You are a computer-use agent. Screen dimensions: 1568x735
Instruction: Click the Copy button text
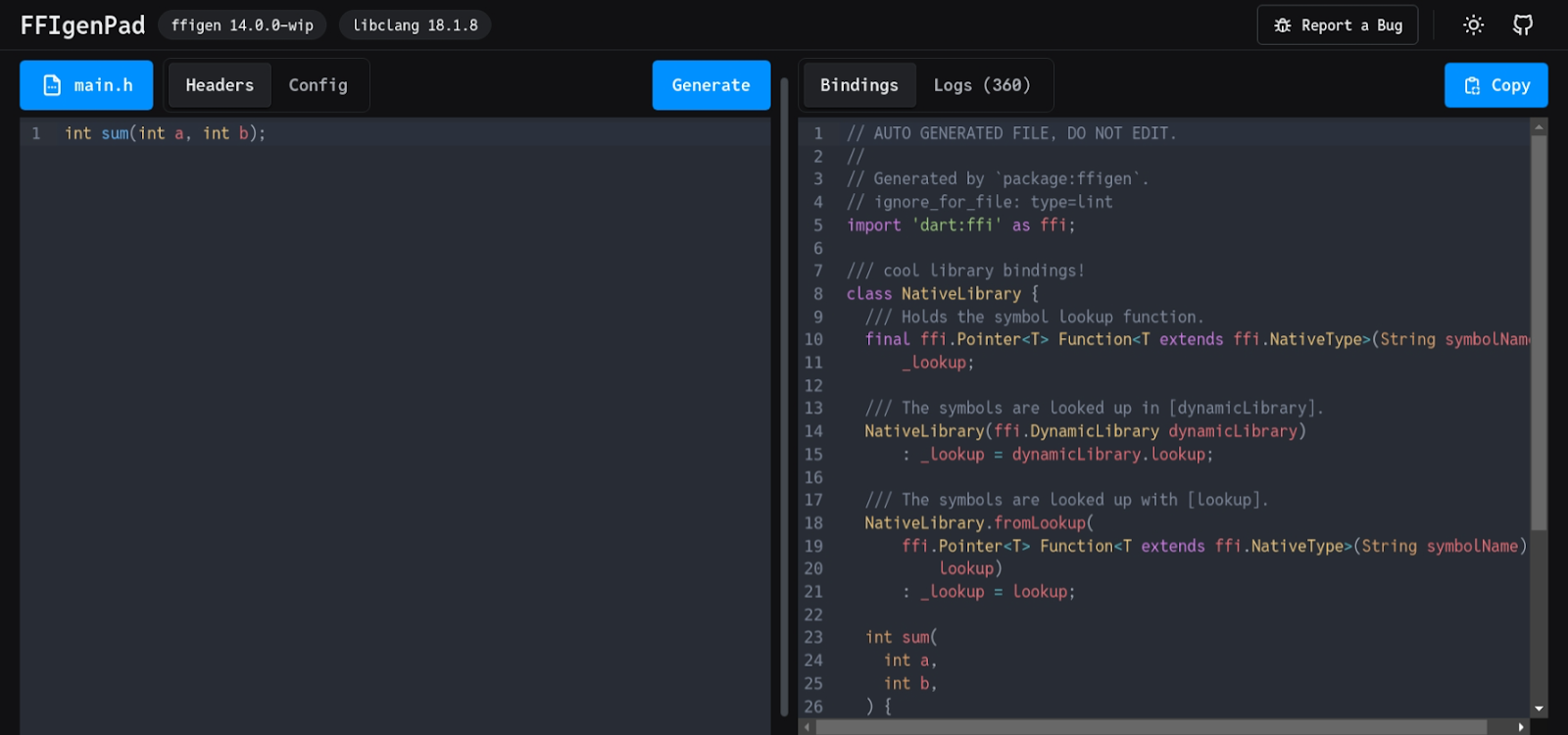(x=1510, y=85)
